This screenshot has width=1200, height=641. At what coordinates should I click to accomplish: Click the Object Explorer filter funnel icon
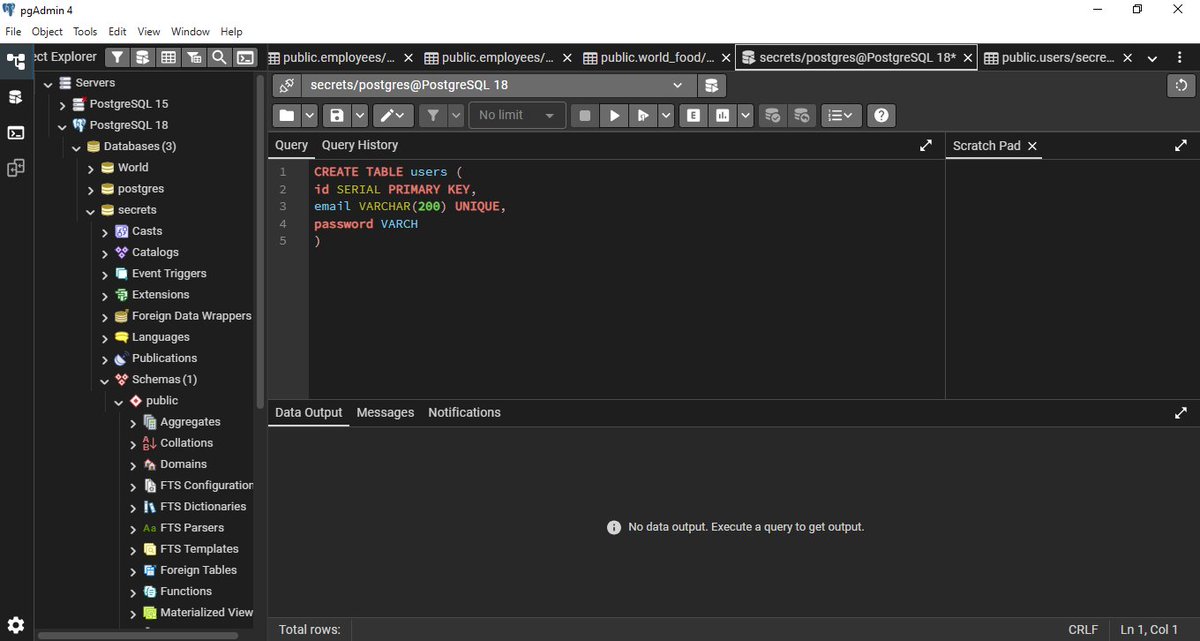pos(117,58)
